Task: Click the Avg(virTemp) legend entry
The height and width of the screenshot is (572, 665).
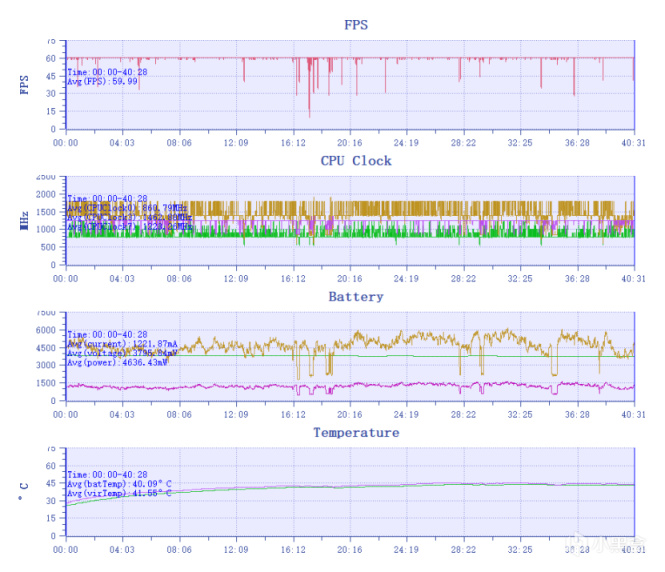Action: coord(120,493)
